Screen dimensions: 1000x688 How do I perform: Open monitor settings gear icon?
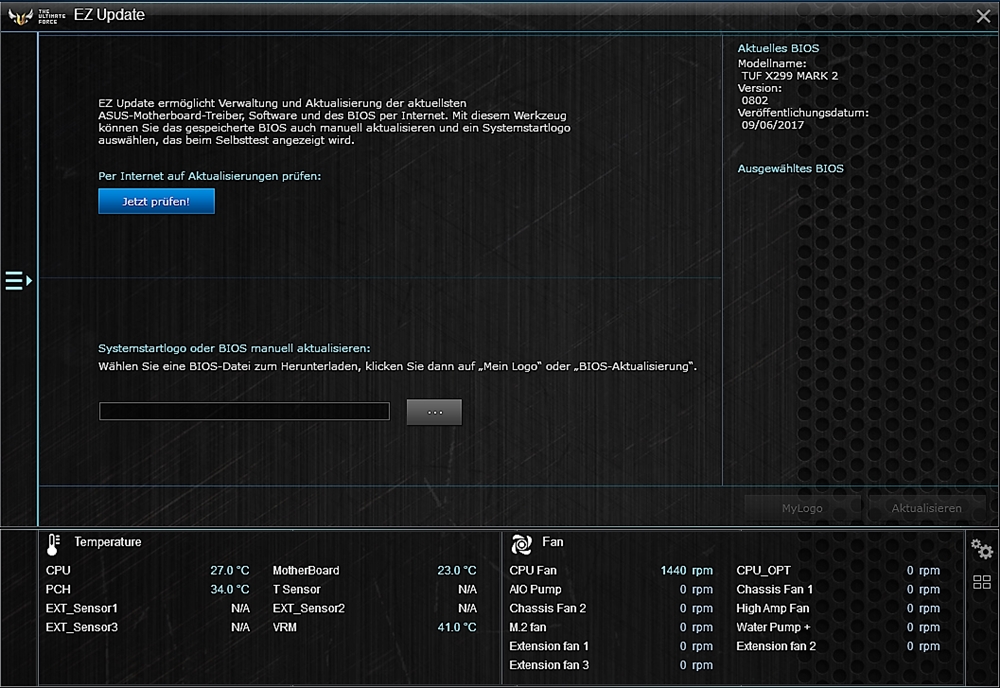pos(982,549)
